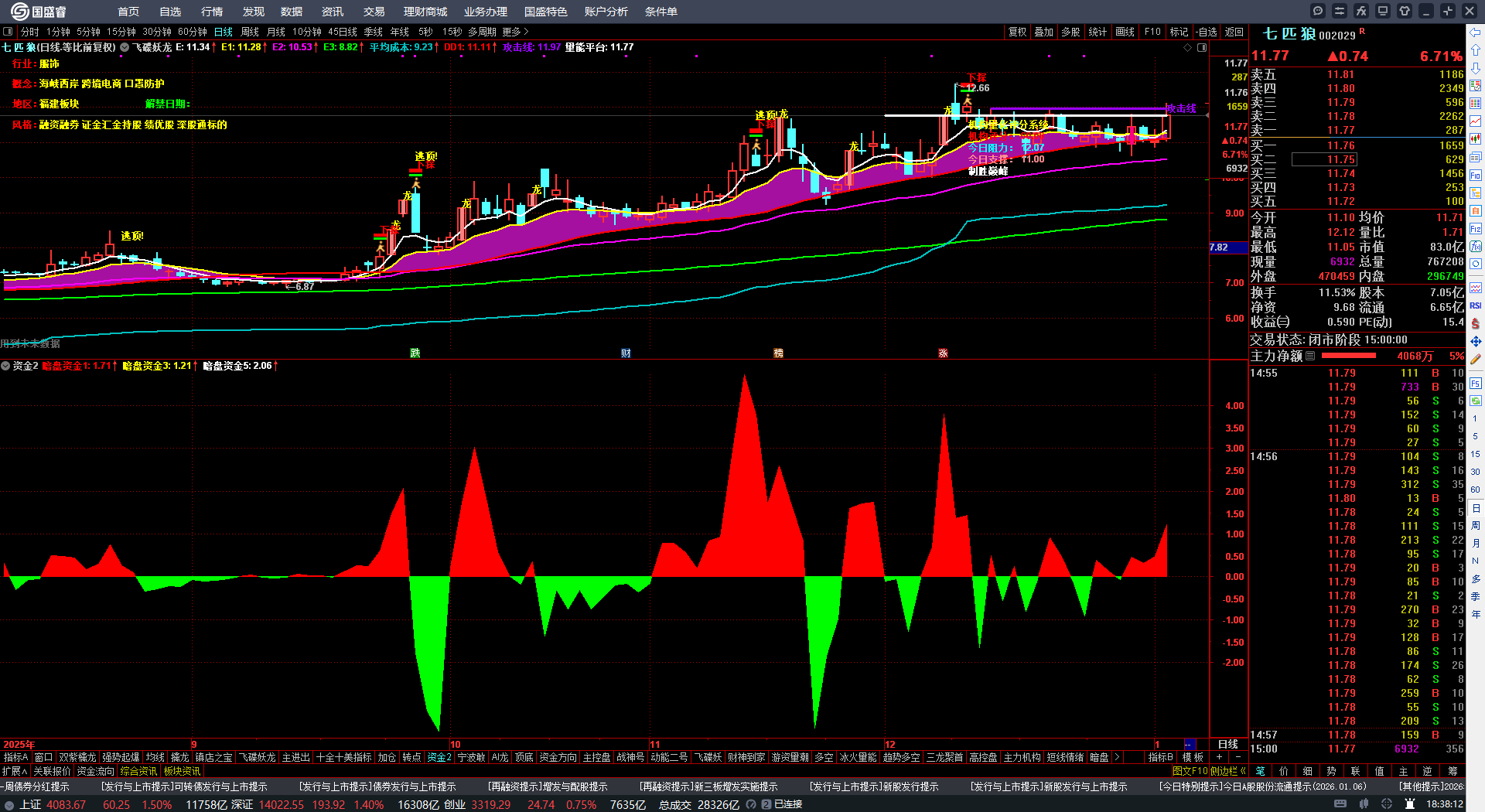Toggle the 图文F10 view
The height and width of the screenshot is (812, 1485).
(x=1190, y=771)
